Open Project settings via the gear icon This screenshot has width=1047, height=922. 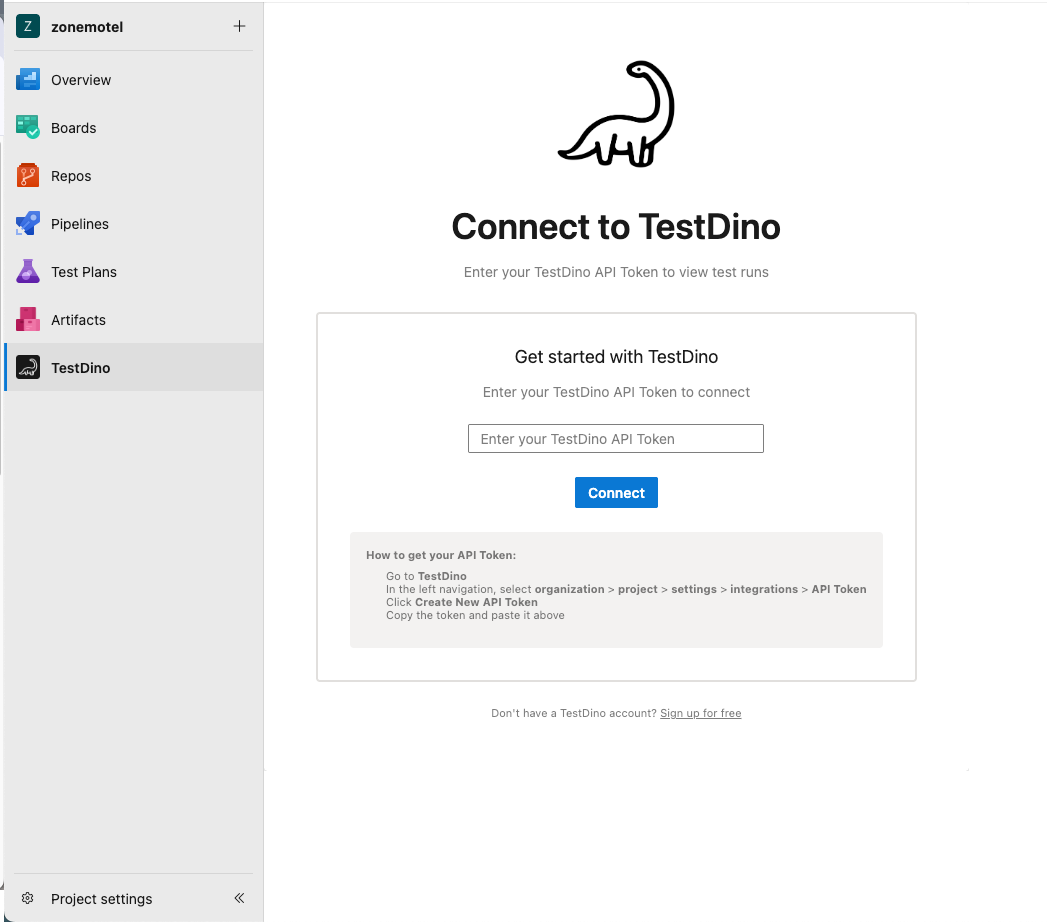coord(27,898)
